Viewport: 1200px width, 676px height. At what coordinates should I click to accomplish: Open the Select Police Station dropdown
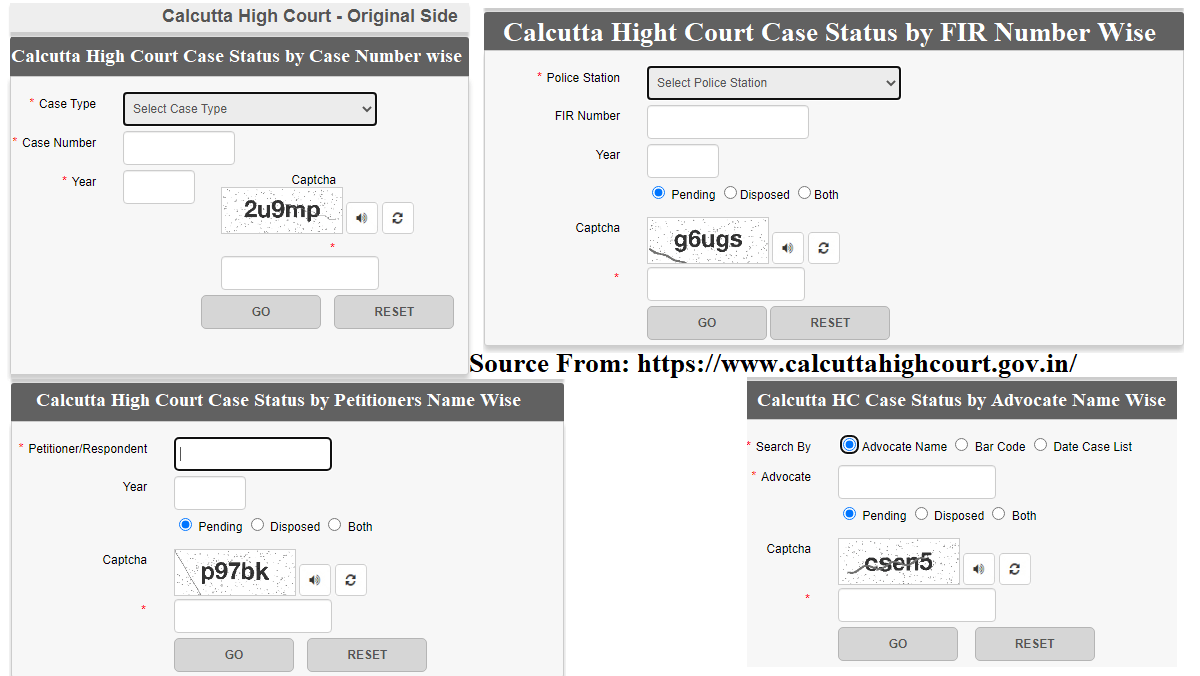pos(773,83)
